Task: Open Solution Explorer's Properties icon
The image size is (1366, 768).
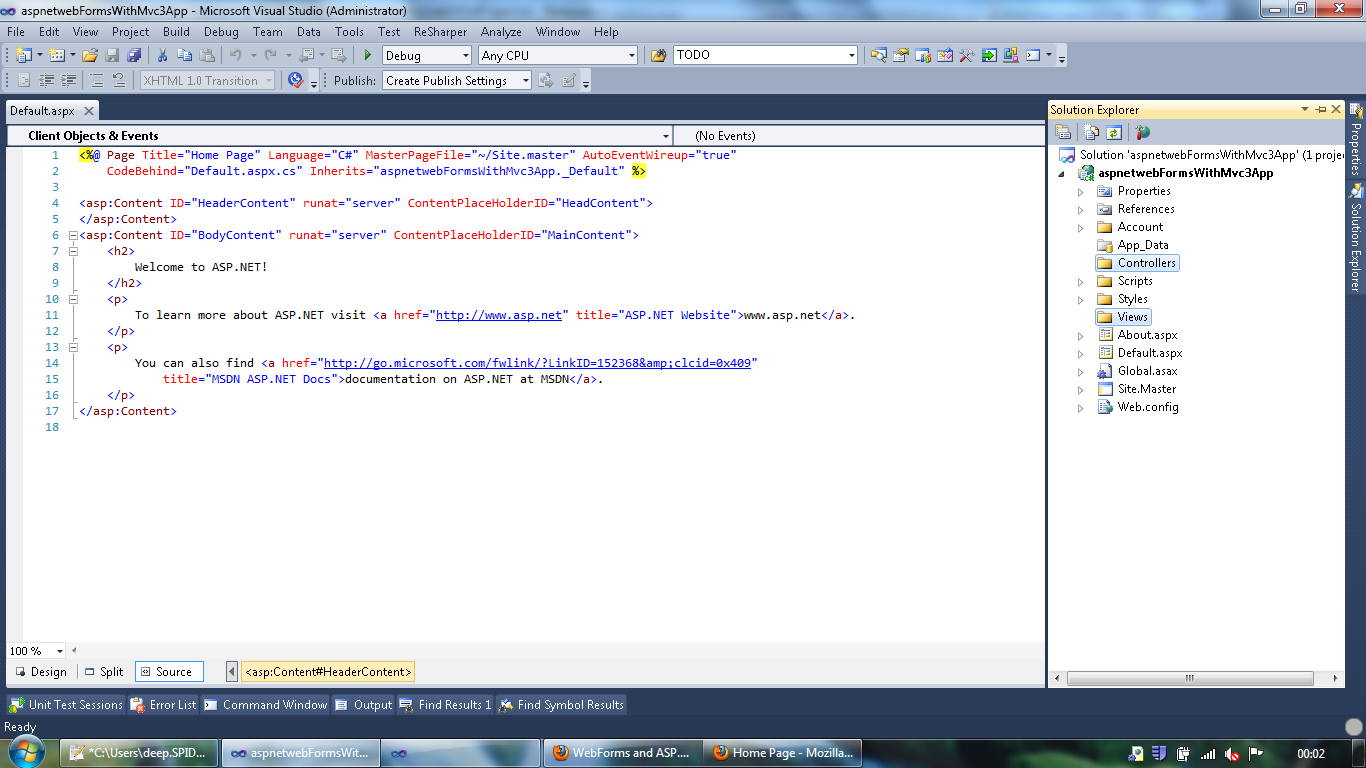Action: tap(1063, 131)
